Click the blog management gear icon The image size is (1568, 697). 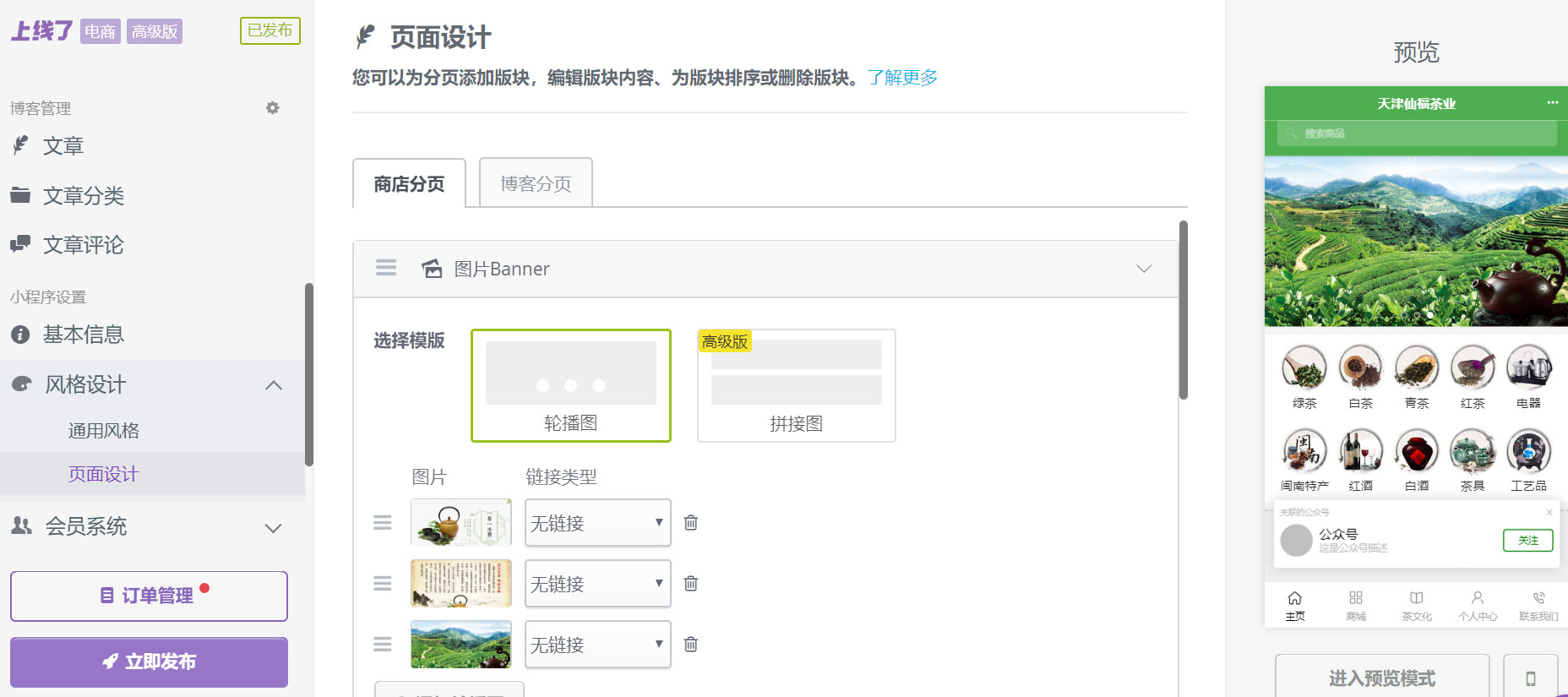coord(272,108)
